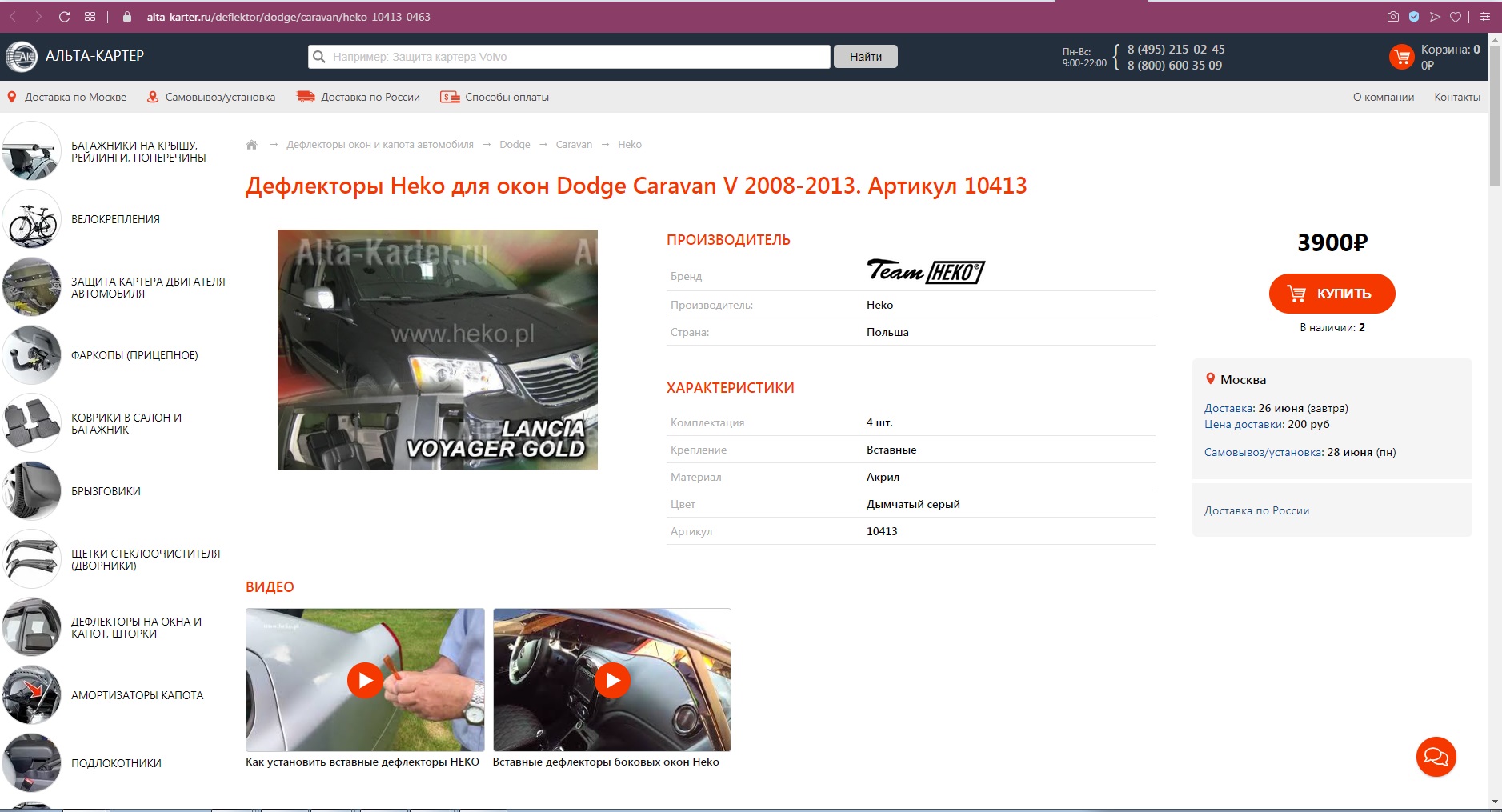Open the window deflectors category icon
This screenshot has width=1502, height=812.
point(31,627)
